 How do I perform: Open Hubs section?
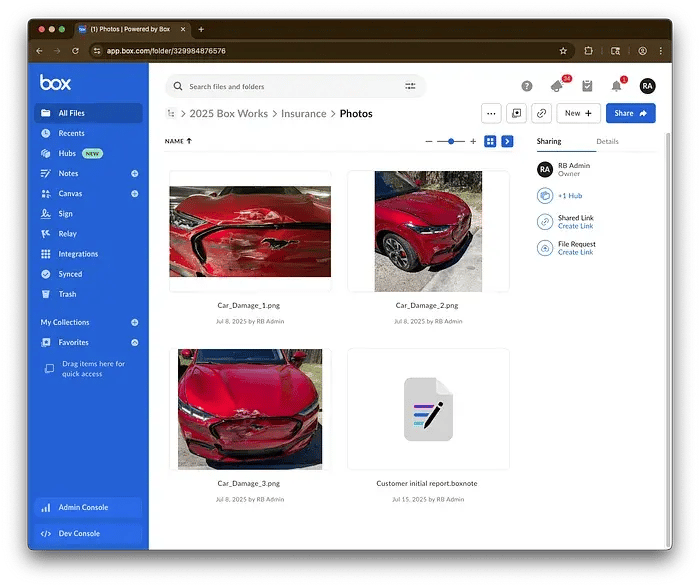point(67,153)
